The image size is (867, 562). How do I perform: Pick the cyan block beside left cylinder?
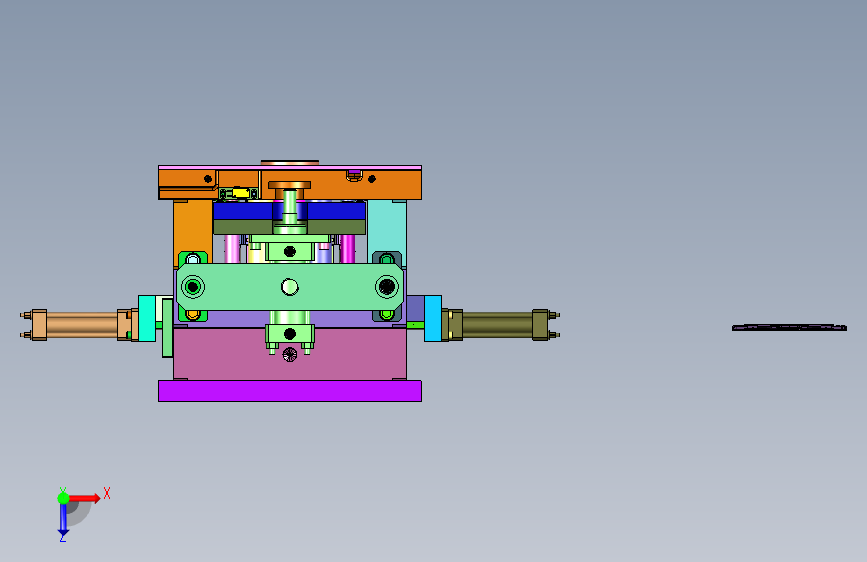click(147, 318)
